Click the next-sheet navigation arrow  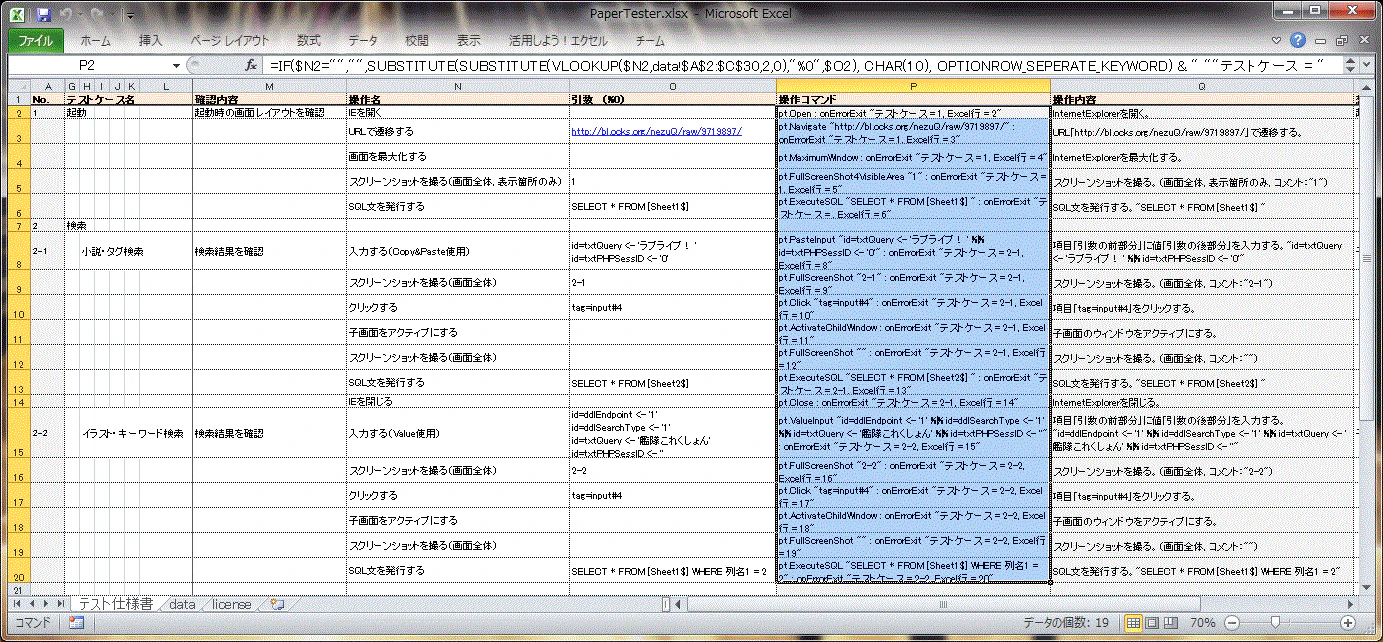pyautogui.click(x=45, y=604)
